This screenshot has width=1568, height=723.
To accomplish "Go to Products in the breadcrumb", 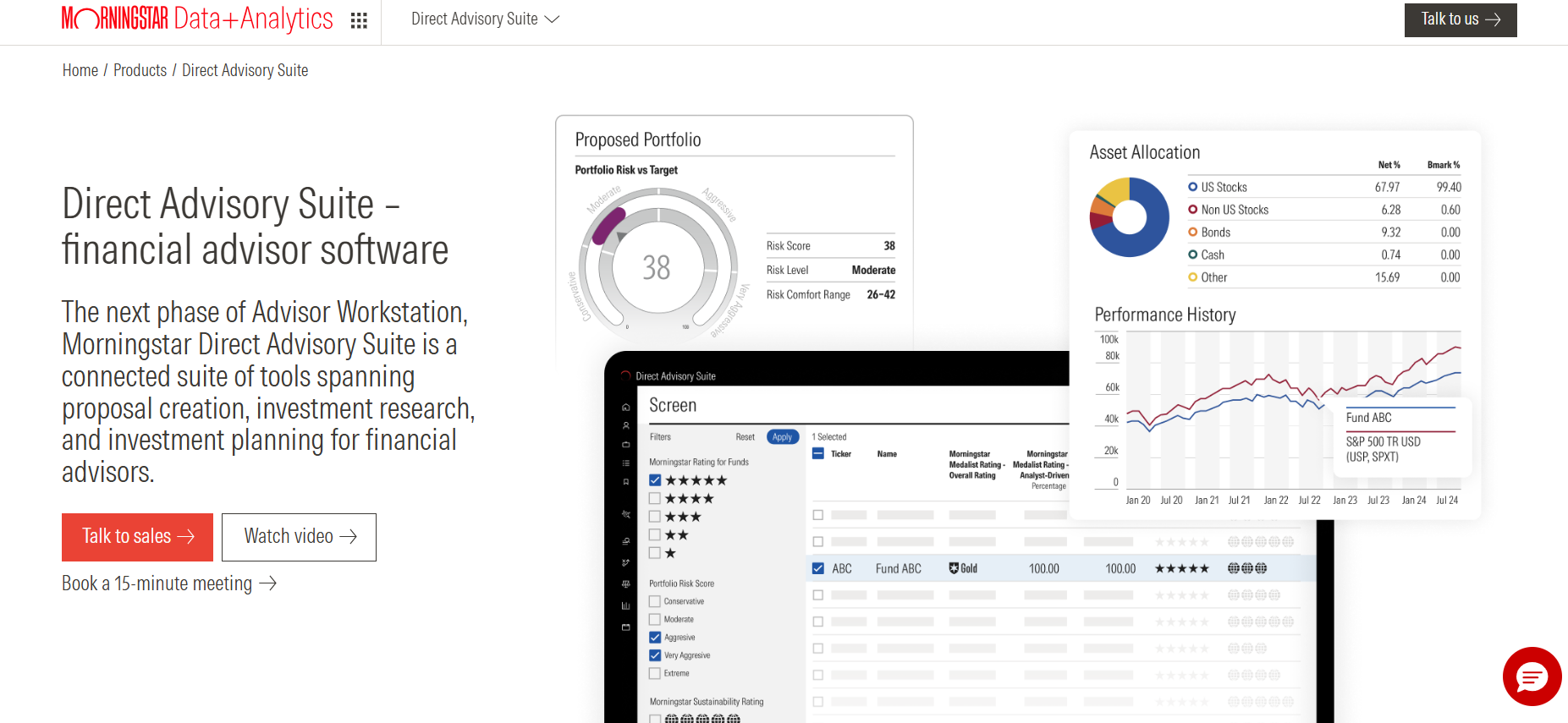I will point(140,70).
